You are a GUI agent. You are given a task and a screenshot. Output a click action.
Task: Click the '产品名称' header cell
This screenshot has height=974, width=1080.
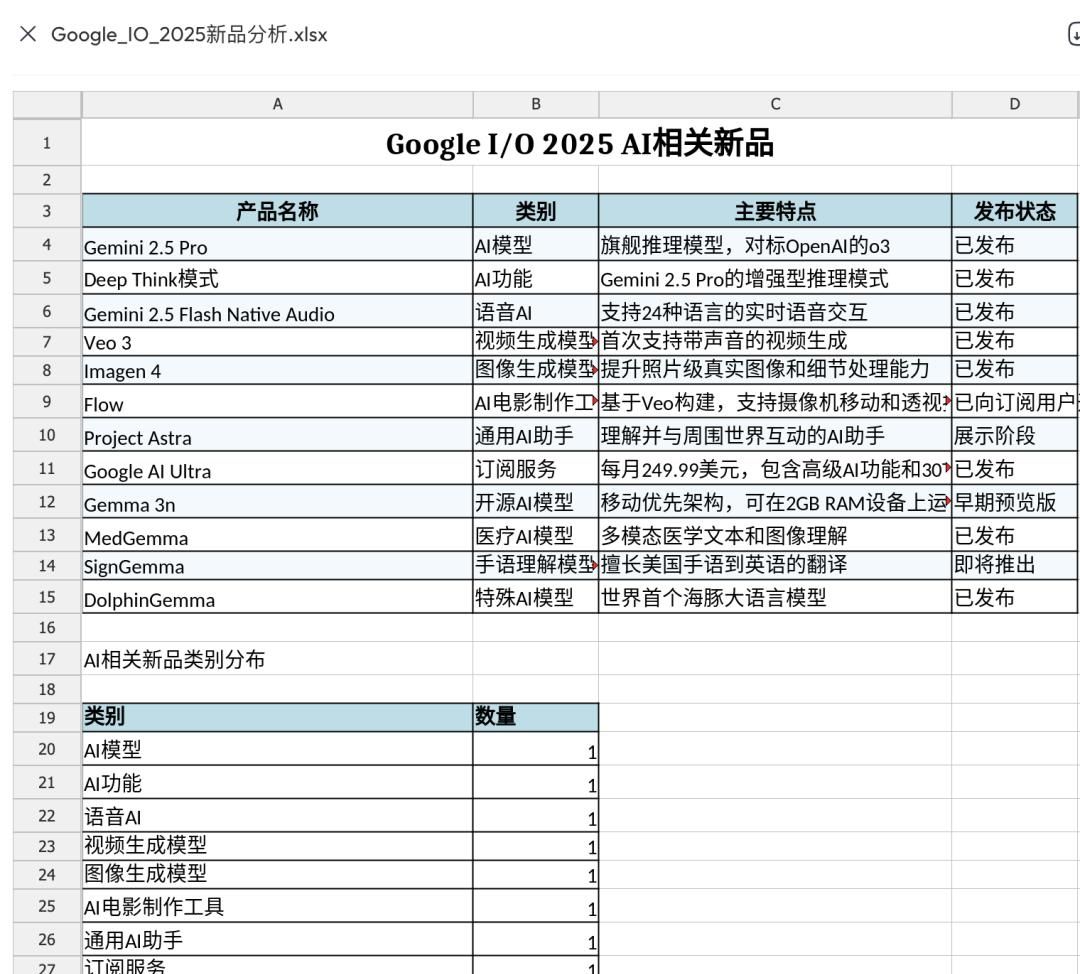[277, 211]
